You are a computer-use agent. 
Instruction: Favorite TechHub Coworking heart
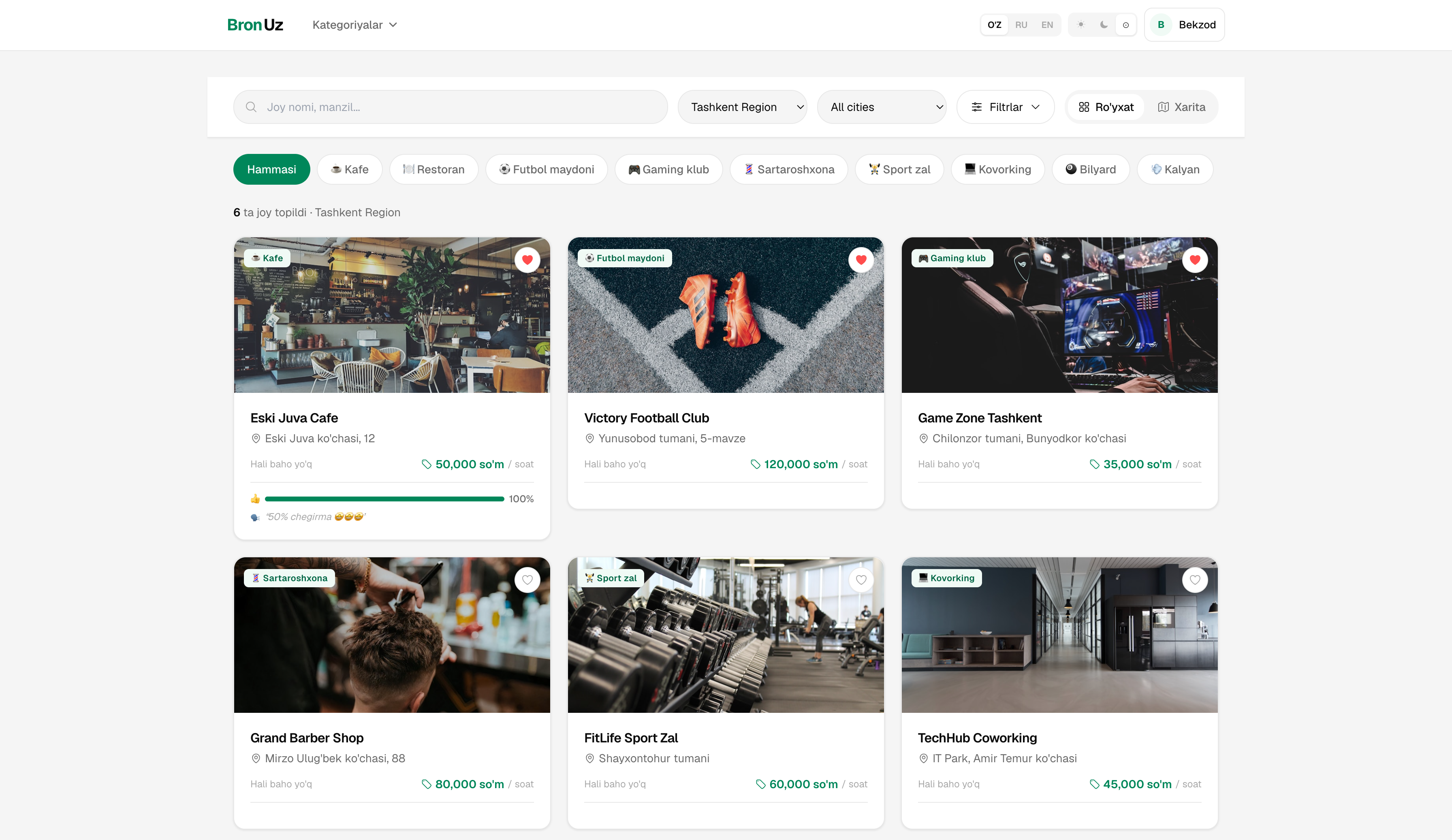click(x=1194, y=580)
